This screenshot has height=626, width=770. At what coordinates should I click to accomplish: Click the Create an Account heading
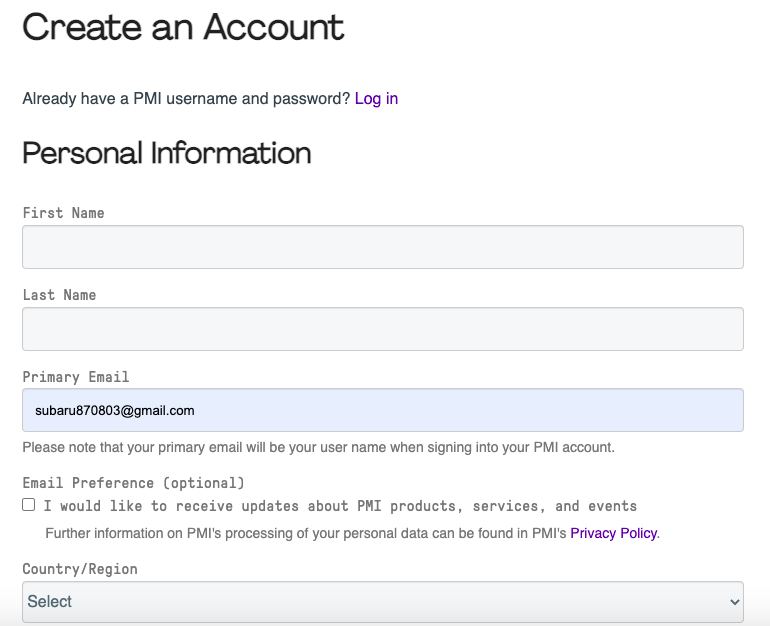coord(183,27)
